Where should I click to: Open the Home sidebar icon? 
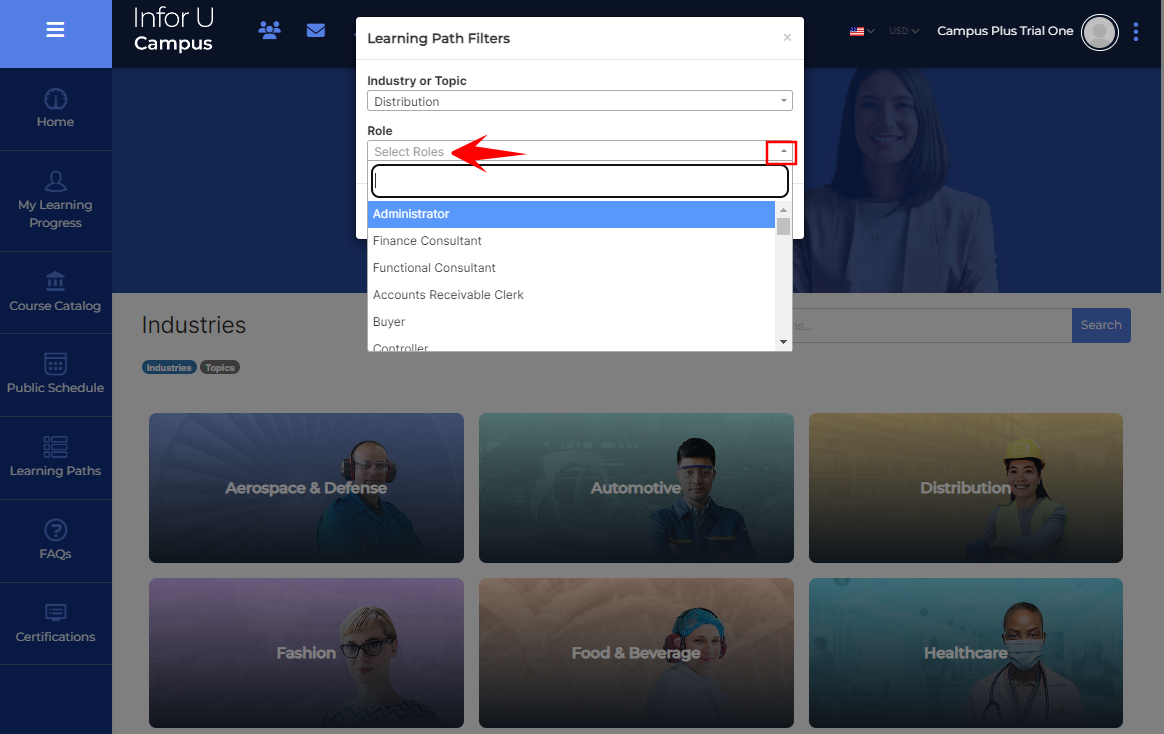[x=55, y=99]
